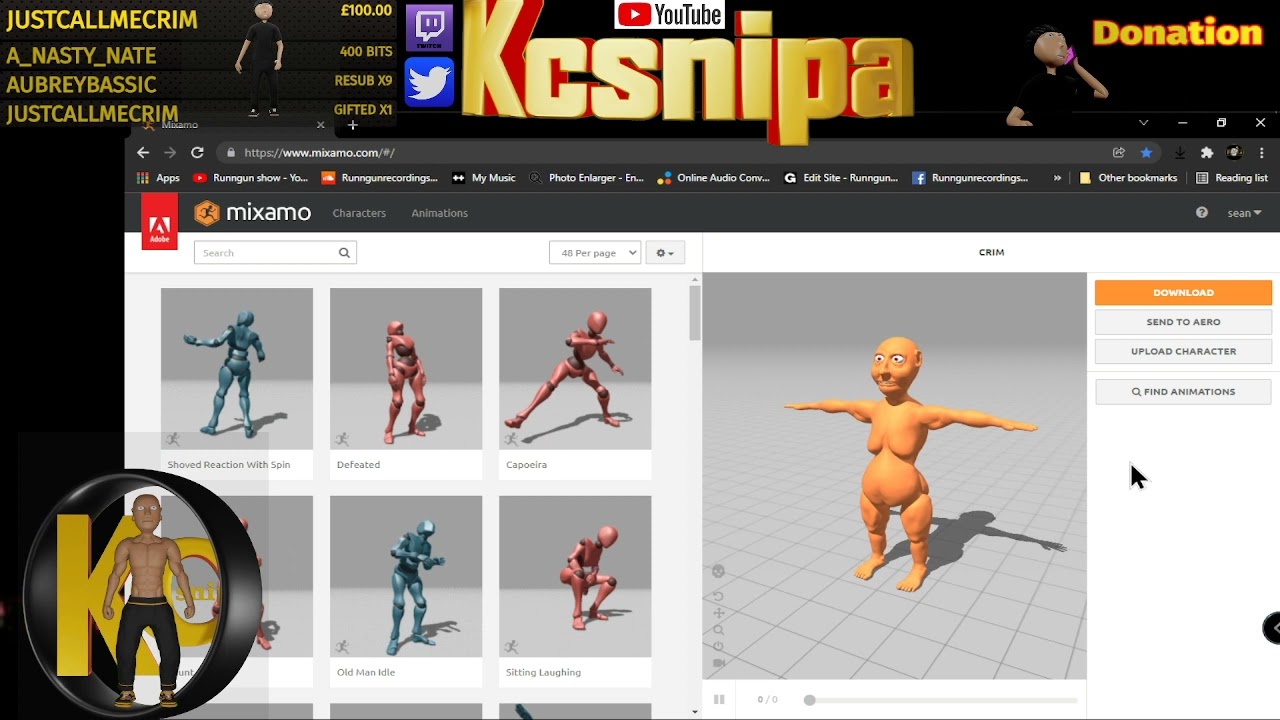Screen dimensions: 1280x720
Task: Open the browser downloads icon
Action: [x=1180, y=153]
